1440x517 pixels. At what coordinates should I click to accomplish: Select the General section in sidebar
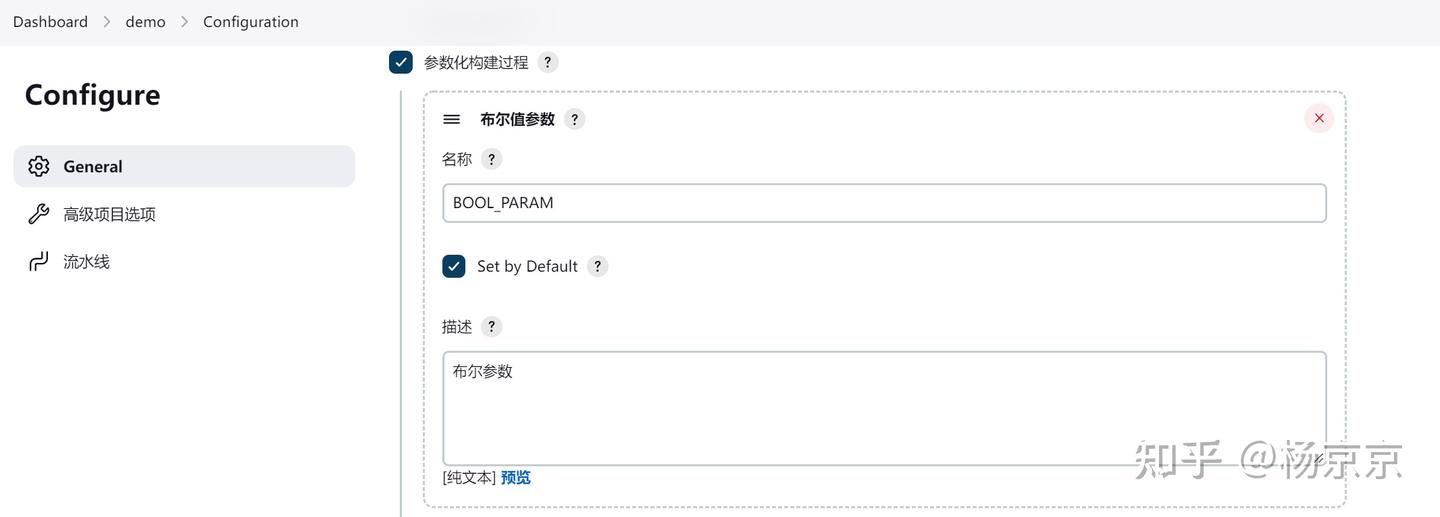tap(184, 166)
